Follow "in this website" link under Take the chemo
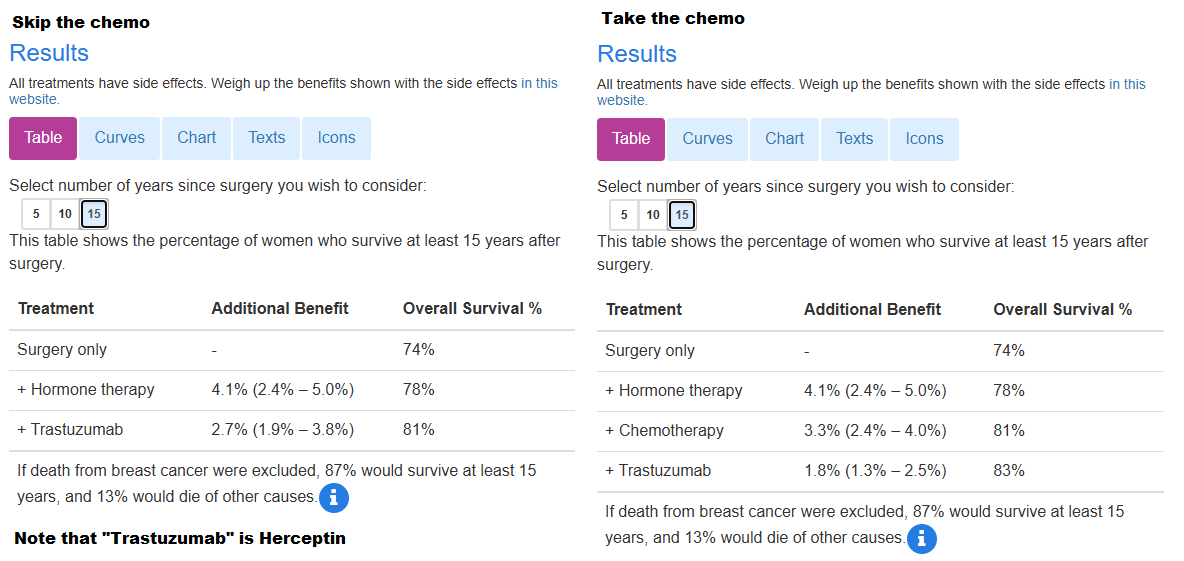 [x=1127, y=85]
